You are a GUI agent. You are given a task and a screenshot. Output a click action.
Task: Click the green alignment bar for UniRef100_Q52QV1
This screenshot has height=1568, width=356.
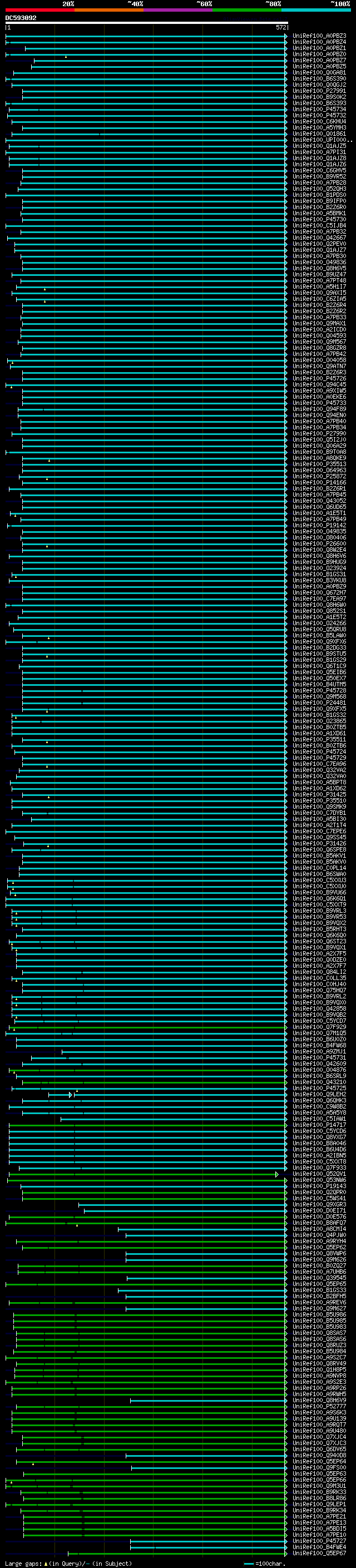tap(144, 1175)
